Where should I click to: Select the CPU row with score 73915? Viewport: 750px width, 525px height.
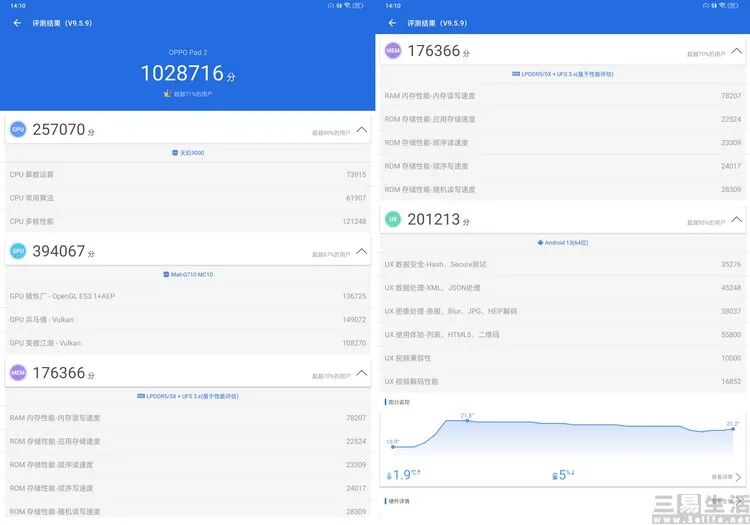(x=188, y=175)
